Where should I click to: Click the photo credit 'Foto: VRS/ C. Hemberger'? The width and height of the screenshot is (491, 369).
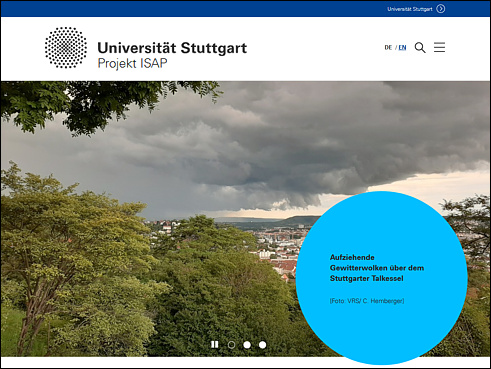367,301
